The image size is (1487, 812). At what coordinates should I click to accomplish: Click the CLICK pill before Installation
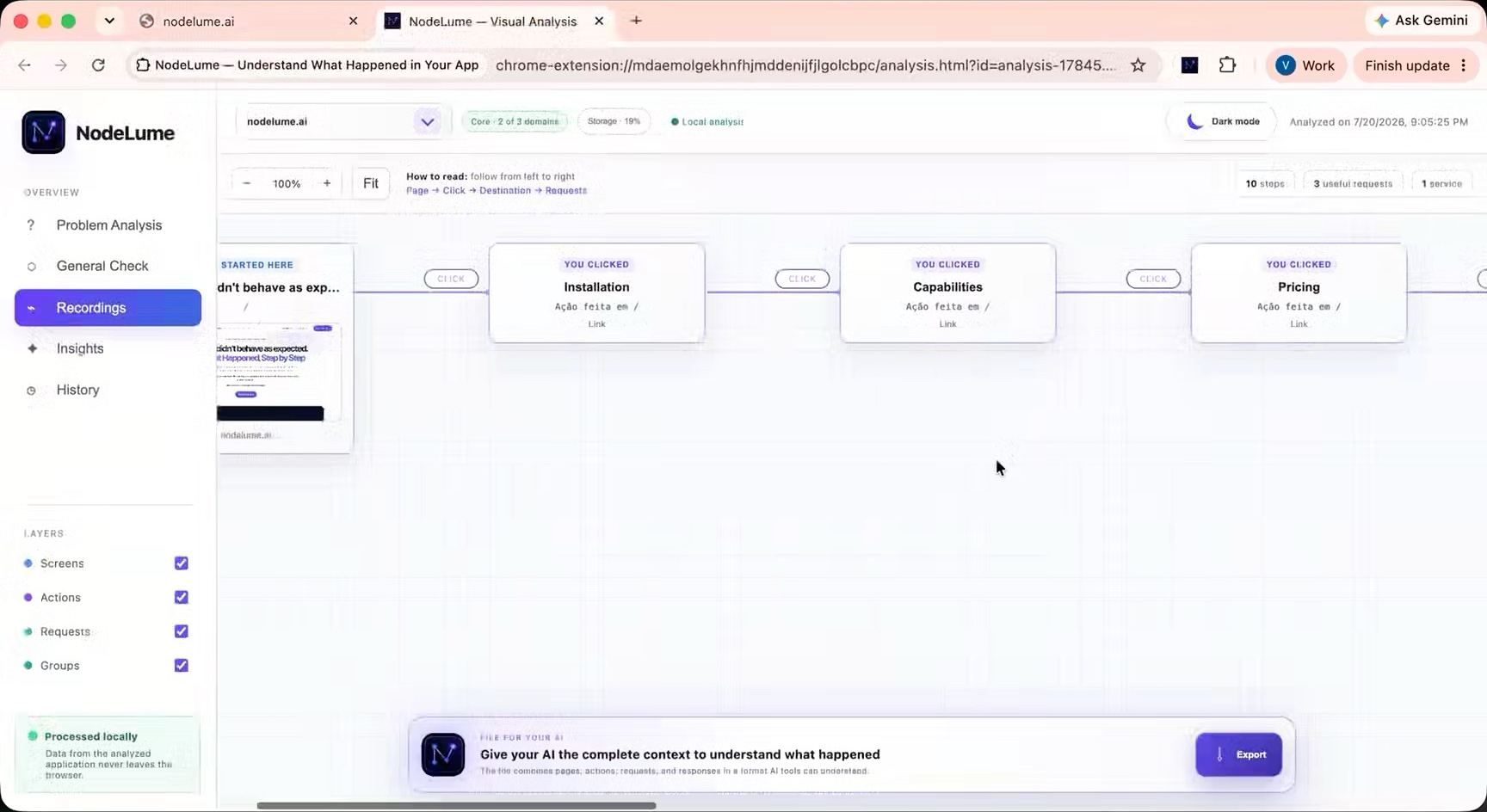[451, 279]
